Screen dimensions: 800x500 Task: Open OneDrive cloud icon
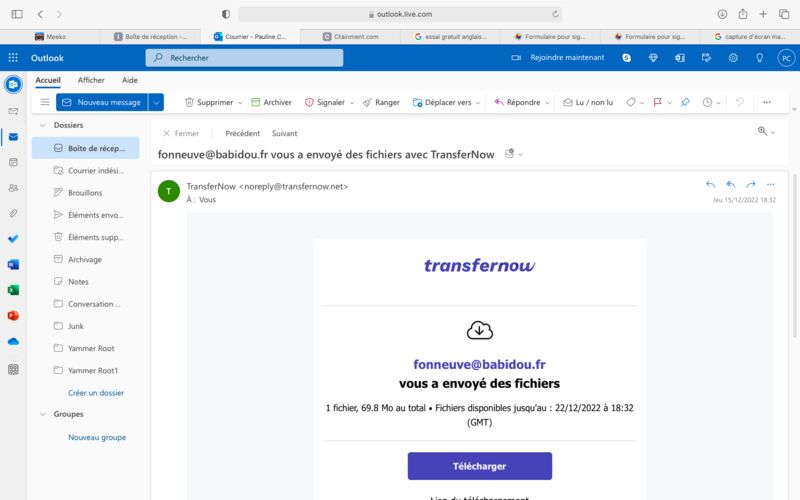click(14, 341)
